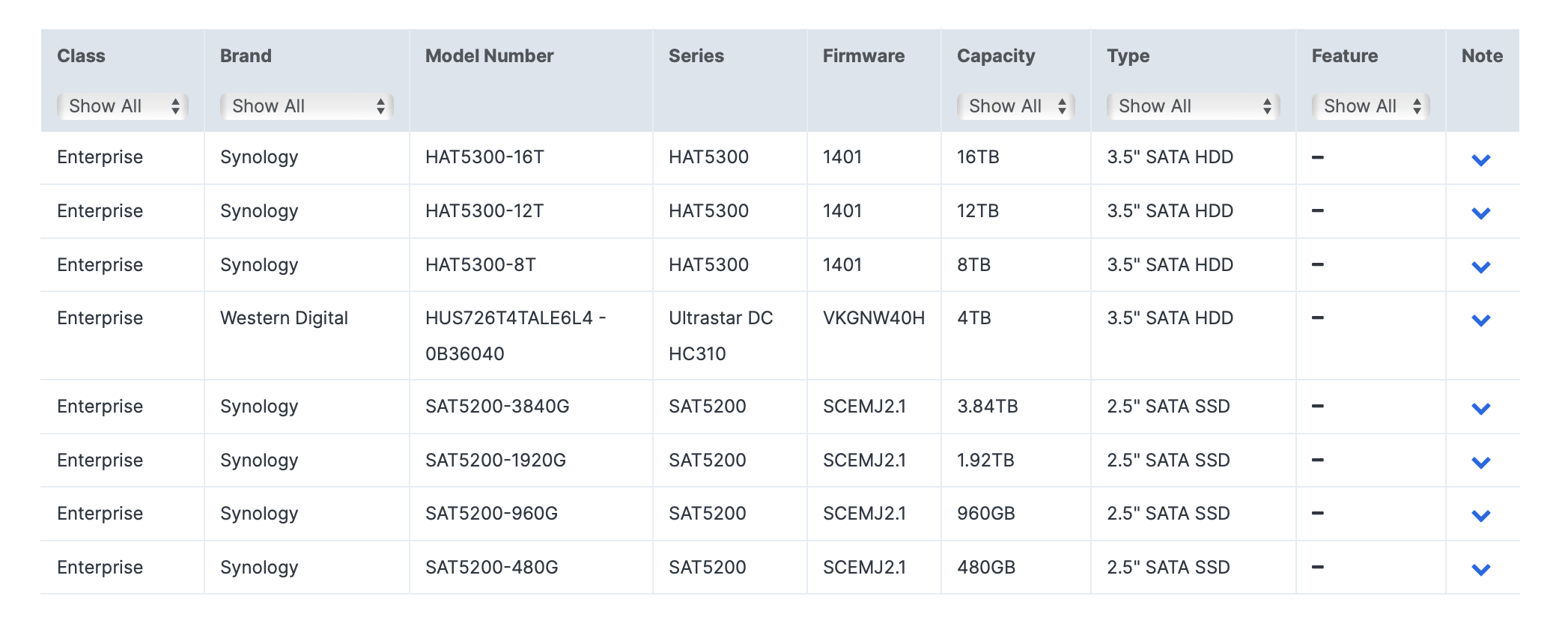This screenshot has width=1568, height=632.
Task: Select the Western Digital brand cell
Action: click(x=284, y=318)
